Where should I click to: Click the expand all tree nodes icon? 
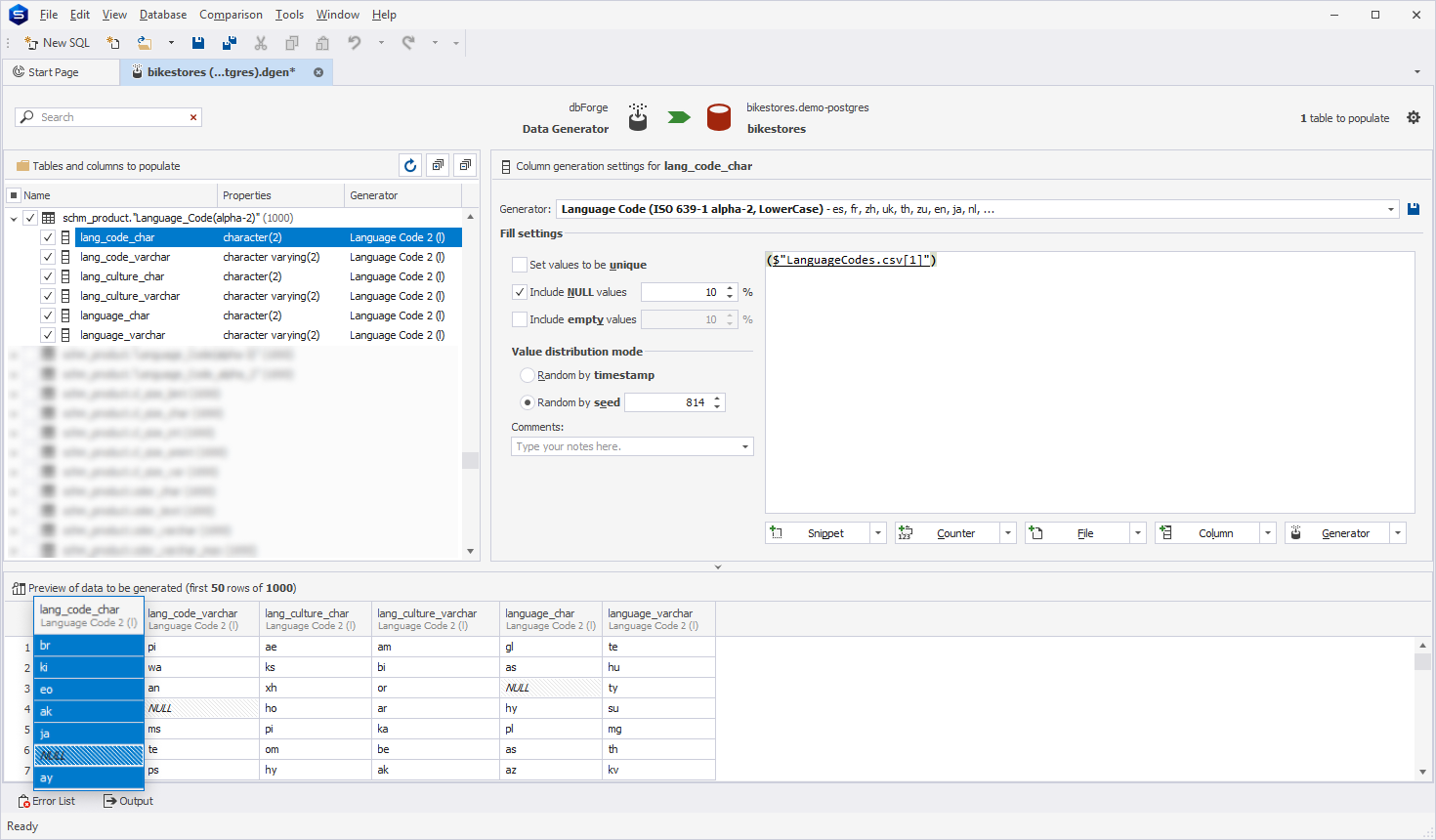pos(438,165)
